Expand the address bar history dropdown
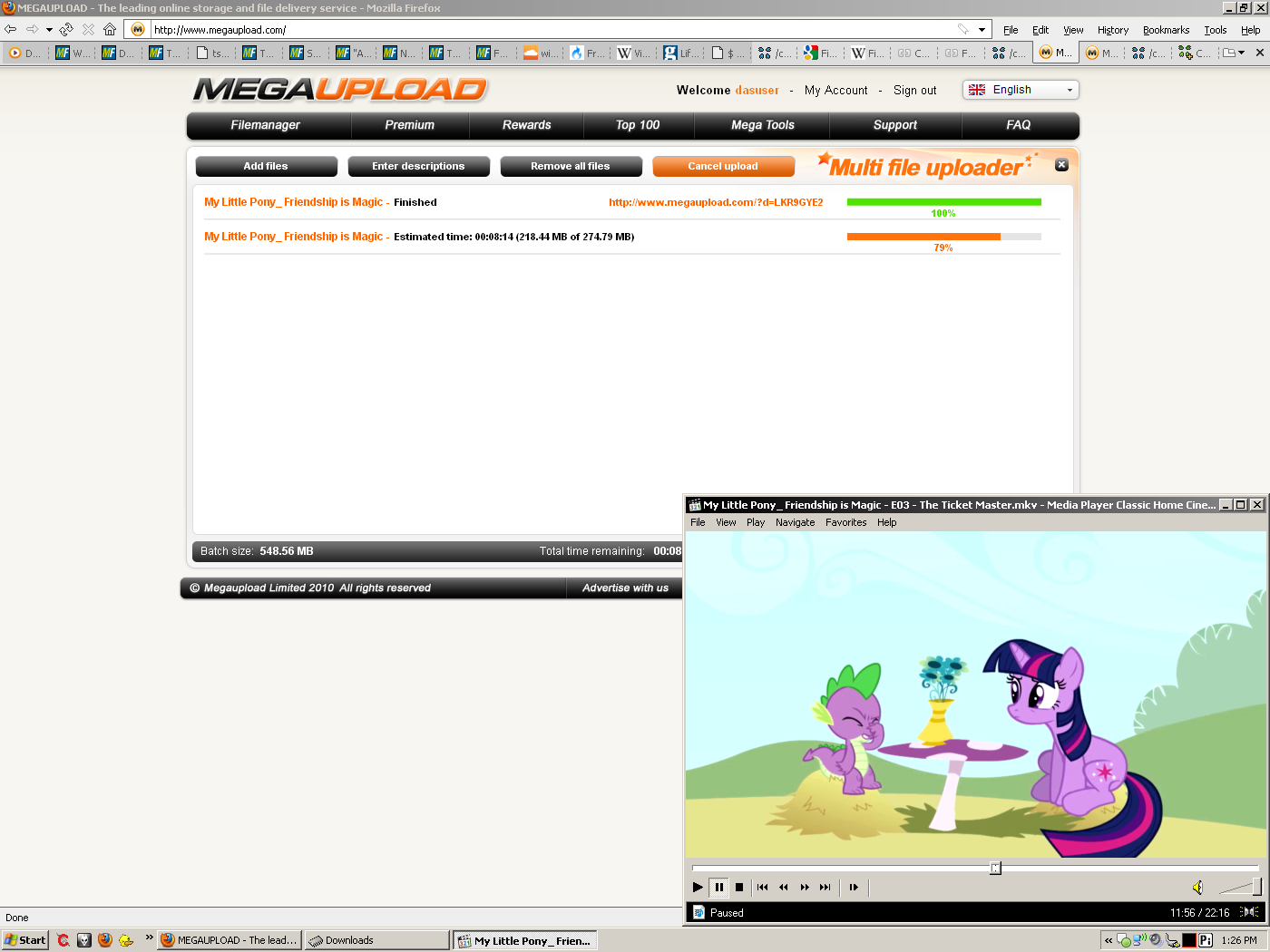The image size is (1270, 952). pyautogui.click(x=982, y=30)
